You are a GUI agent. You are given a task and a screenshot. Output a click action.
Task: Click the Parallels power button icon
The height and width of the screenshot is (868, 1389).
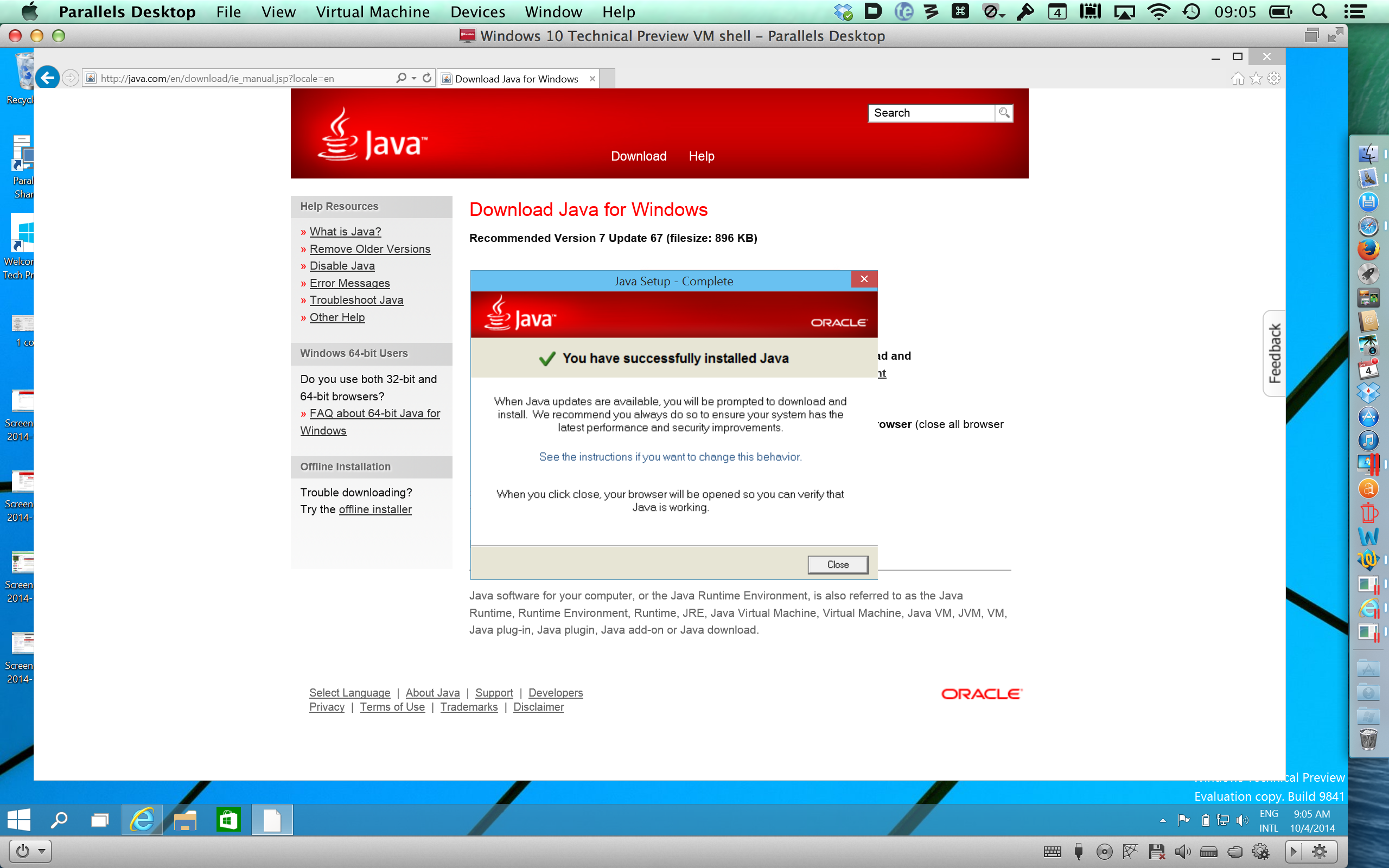[x=23, y=851]
